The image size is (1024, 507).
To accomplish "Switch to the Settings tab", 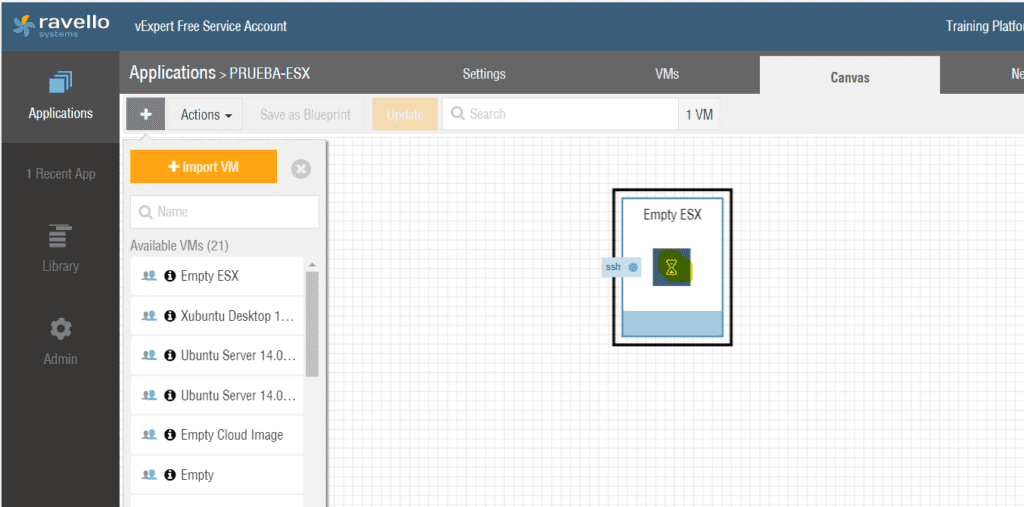I will click(x=484, y=74).
